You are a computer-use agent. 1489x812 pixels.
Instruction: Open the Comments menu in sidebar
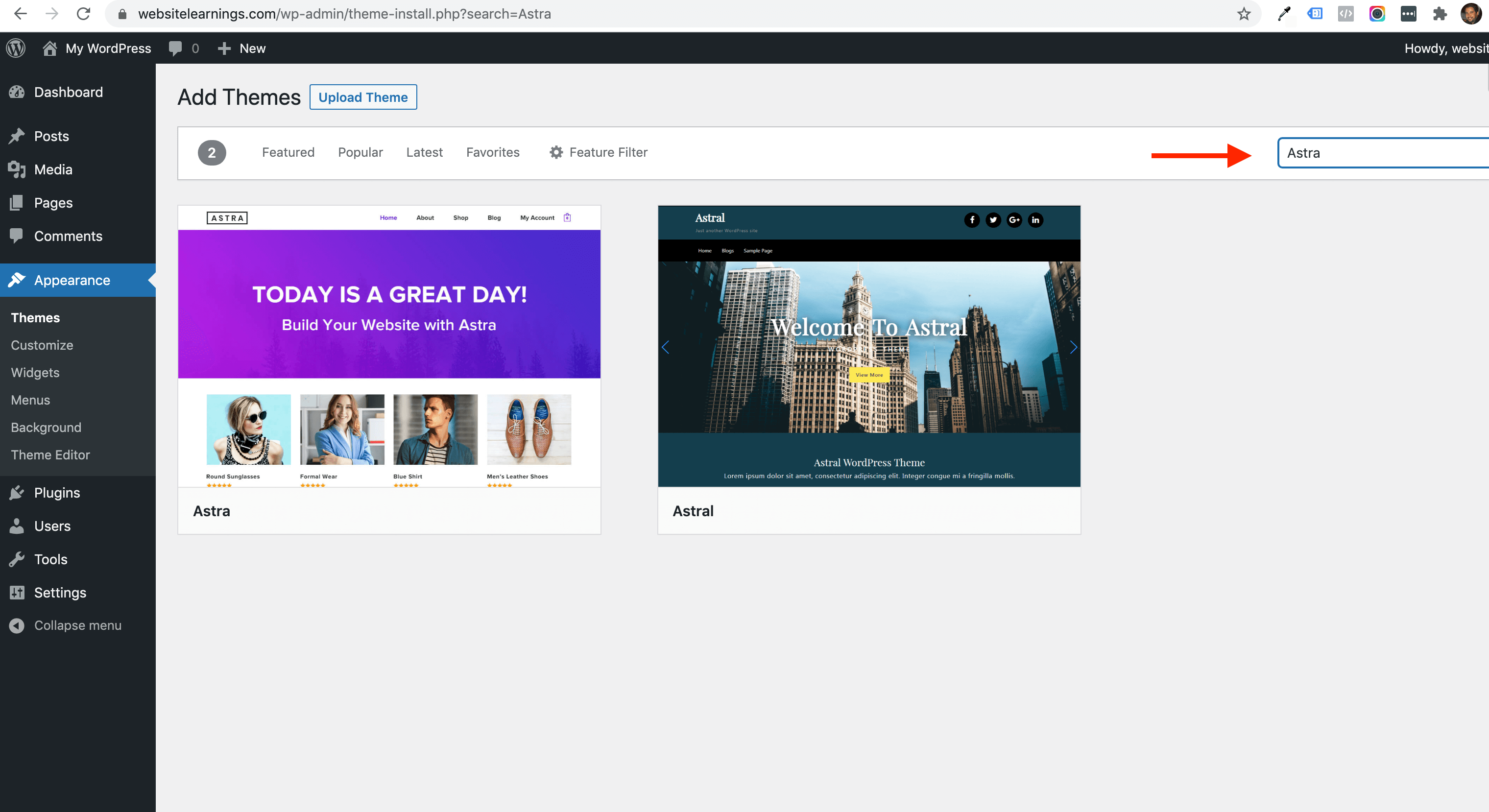(77, 236)
